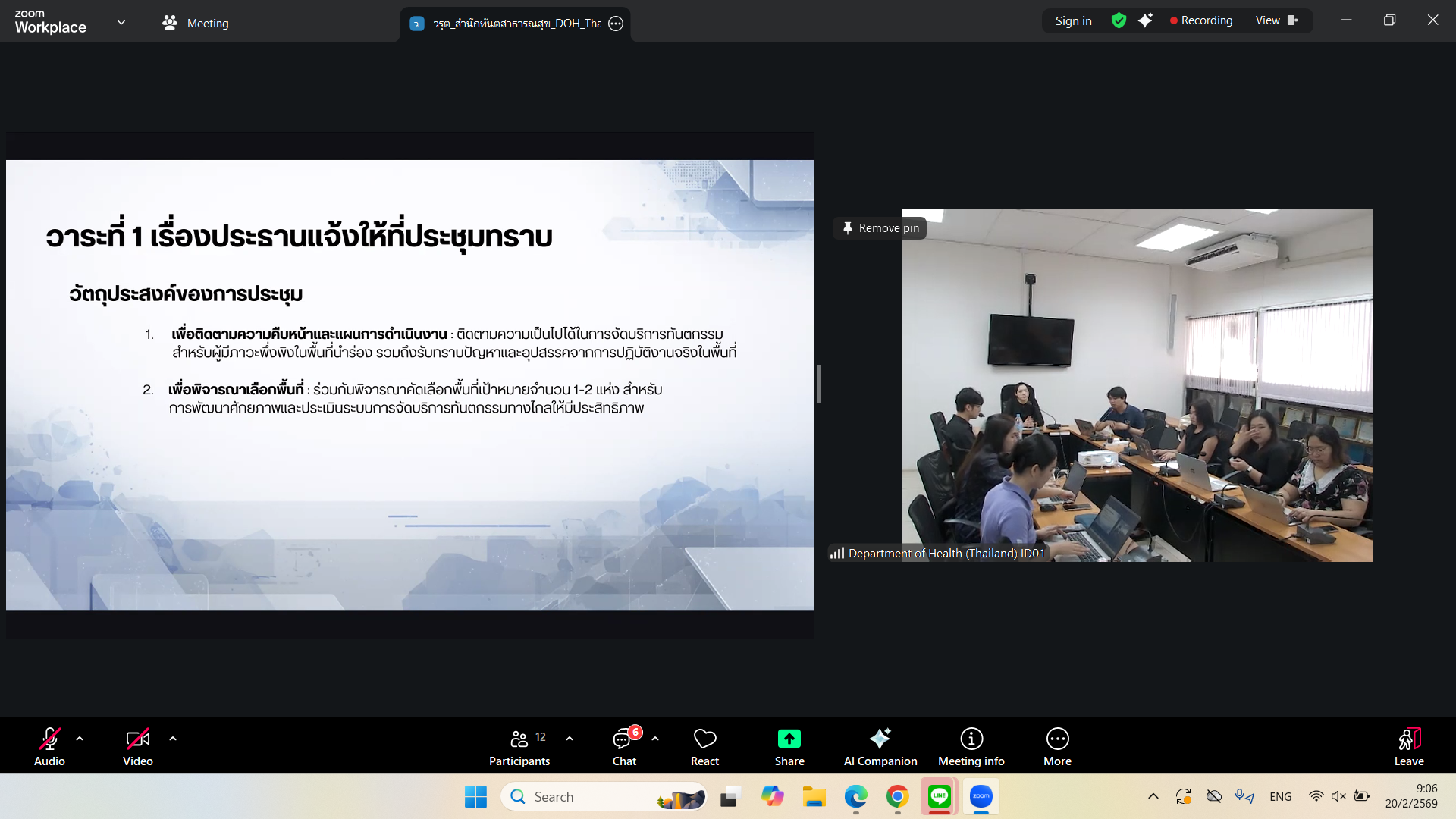Switch to the Meeting tab

coord(196,23)
